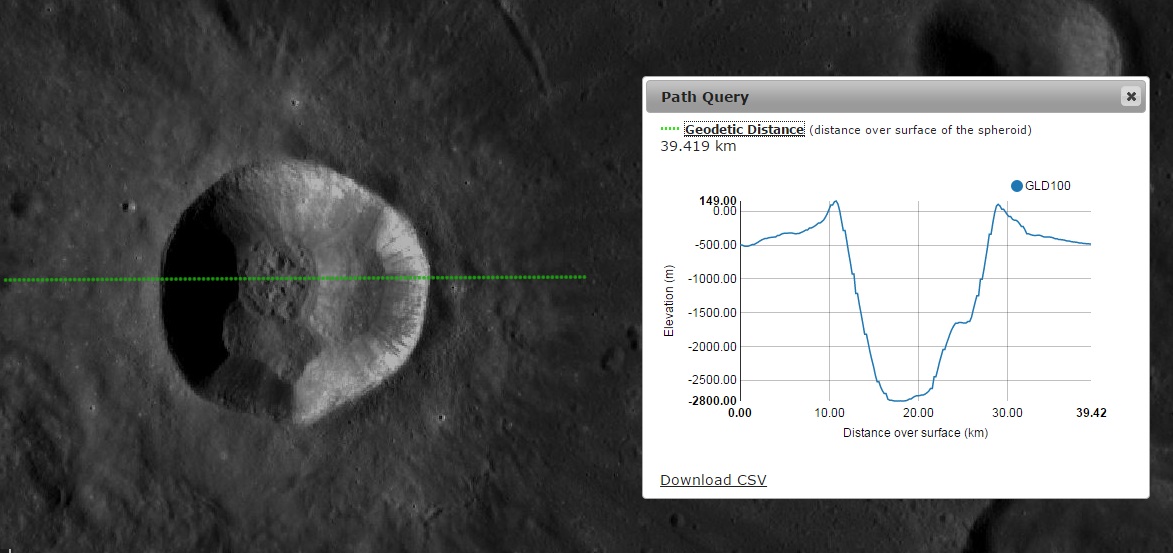Toggle the GLD100 series legend label
1173x553 pixels.
click(1048, 185)
